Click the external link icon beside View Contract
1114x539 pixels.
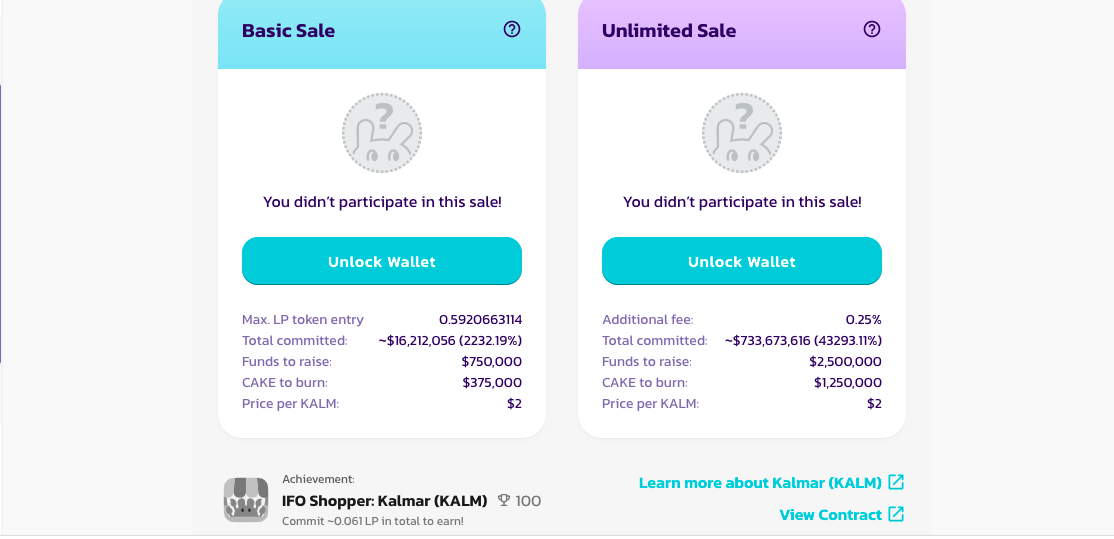[897, 513]
